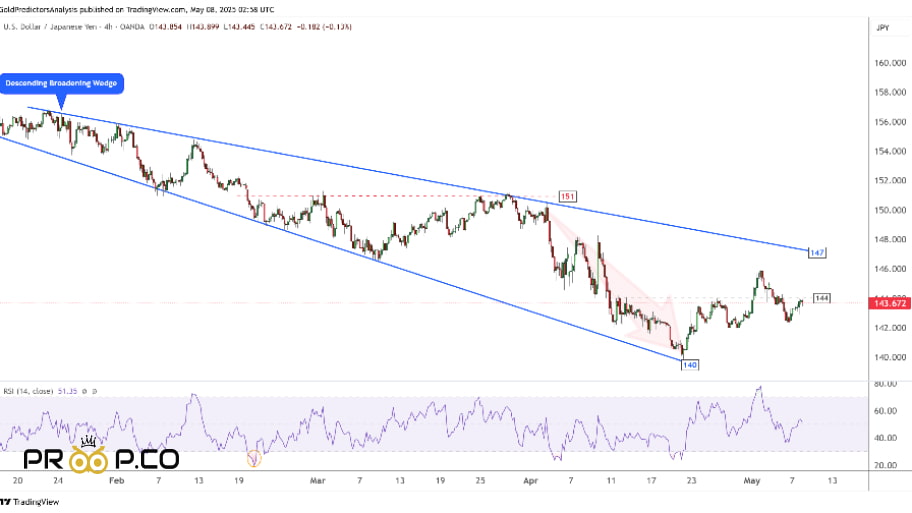Click the RSI (14, close) indicator title
Viewport: 912px width, 513px height.
(x=28, y=391)
